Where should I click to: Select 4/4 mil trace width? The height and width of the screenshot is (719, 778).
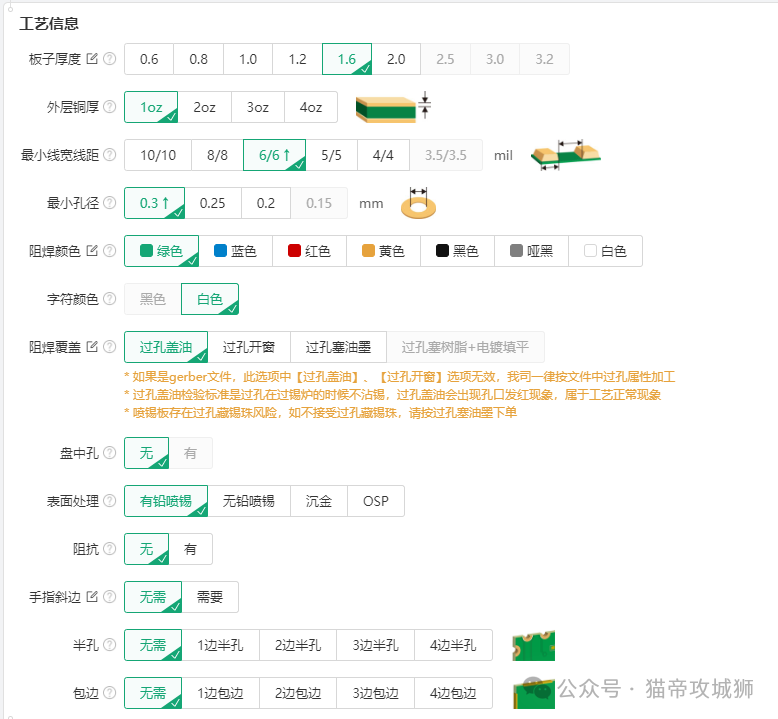pyautogui.click(x=383, y=155)
